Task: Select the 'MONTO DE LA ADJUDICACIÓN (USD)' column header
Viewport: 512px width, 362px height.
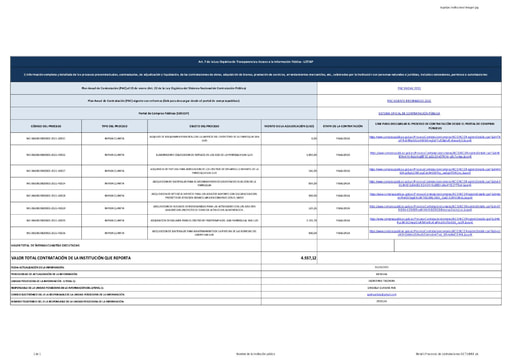Action: click(289, 126)
